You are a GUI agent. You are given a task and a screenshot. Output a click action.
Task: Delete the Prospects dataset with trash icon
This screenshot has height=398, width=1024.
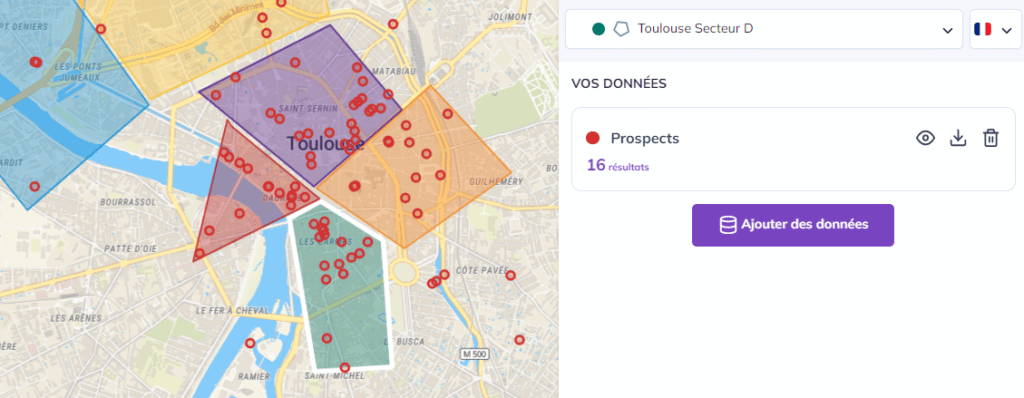coord(991,138)
